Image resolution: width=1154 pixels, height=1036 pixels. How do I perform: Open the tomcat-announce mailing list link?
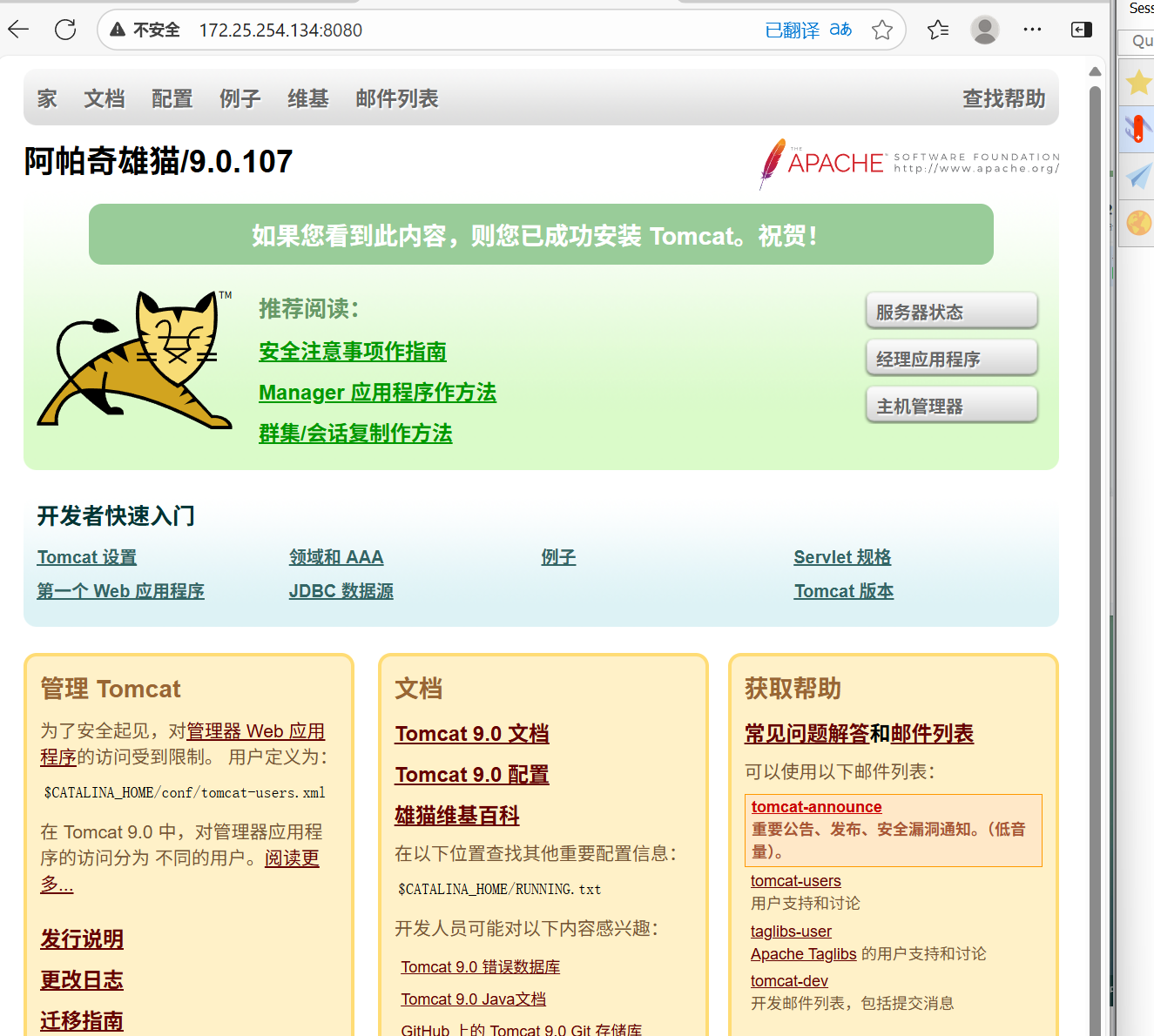816,807
